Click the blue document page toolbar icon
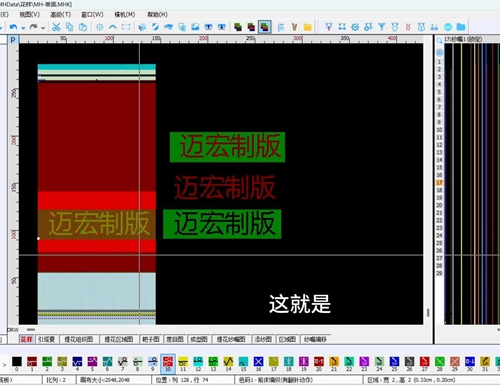This screenshot has height=385, width=500. (281, 27)
